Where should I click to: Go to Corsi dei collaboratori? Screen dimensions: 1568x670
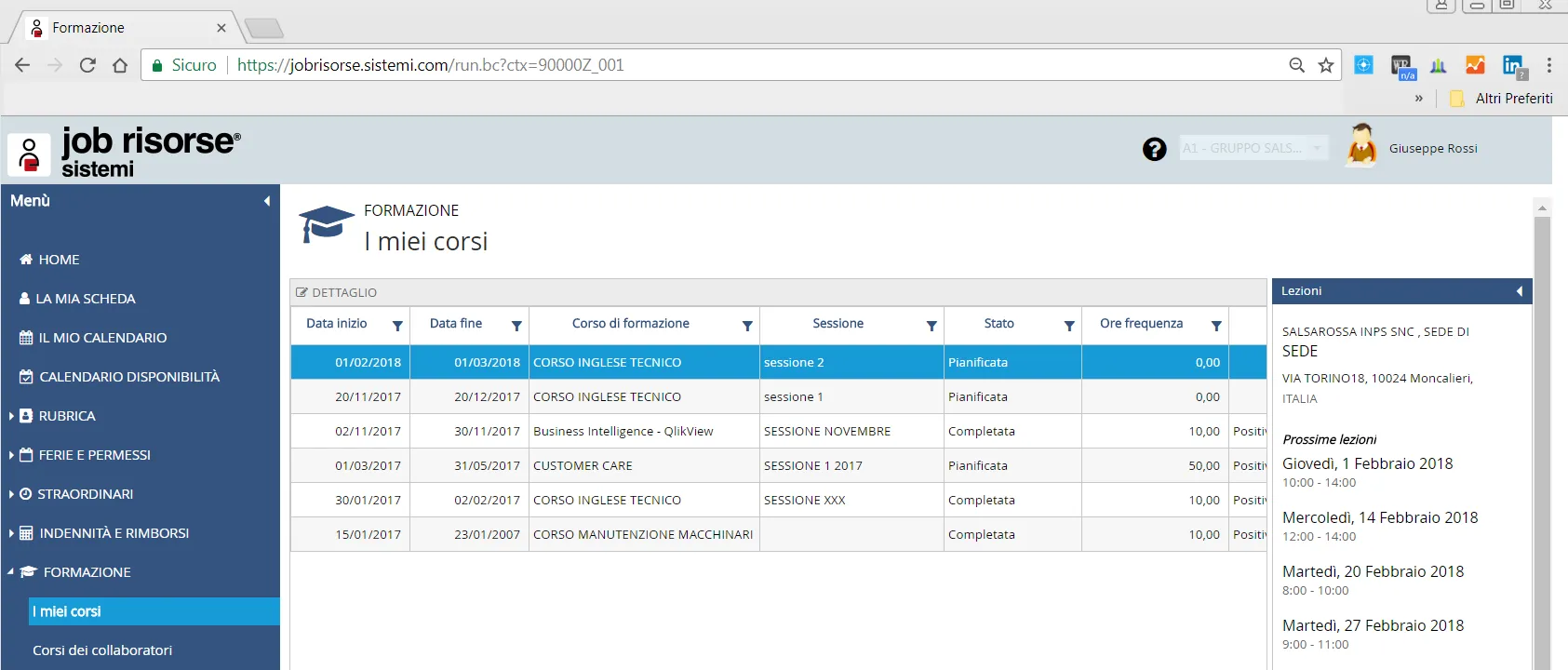tap(102, 650)
